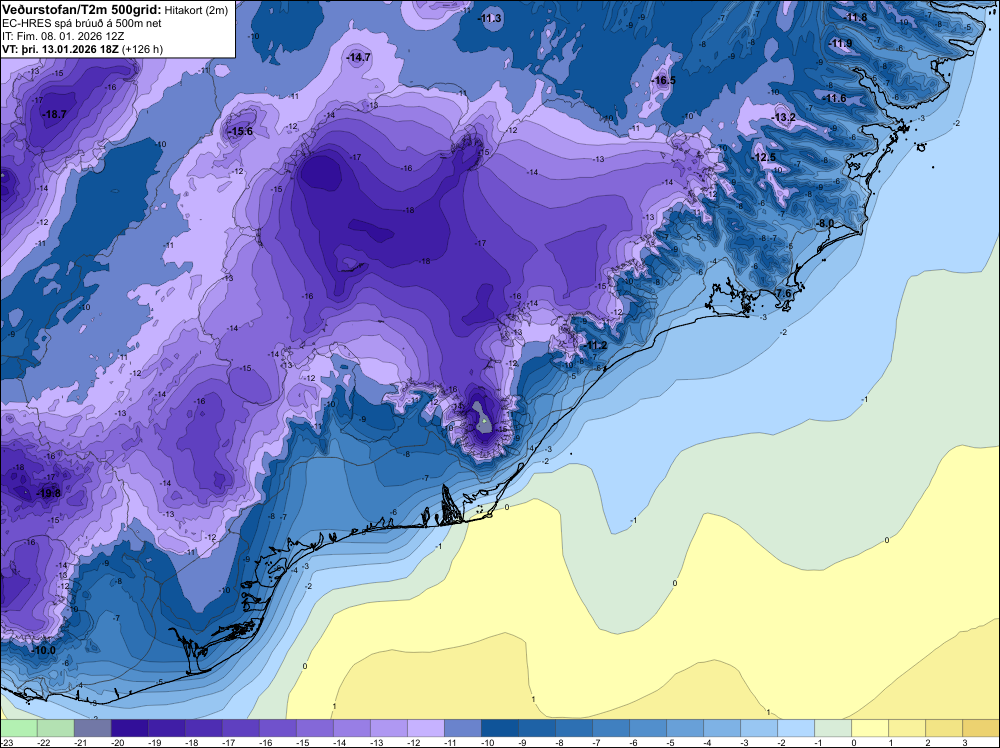Screen dimensions: 1000x748
Task: Click the -11.6 temperature label
Action: point(835,98)
